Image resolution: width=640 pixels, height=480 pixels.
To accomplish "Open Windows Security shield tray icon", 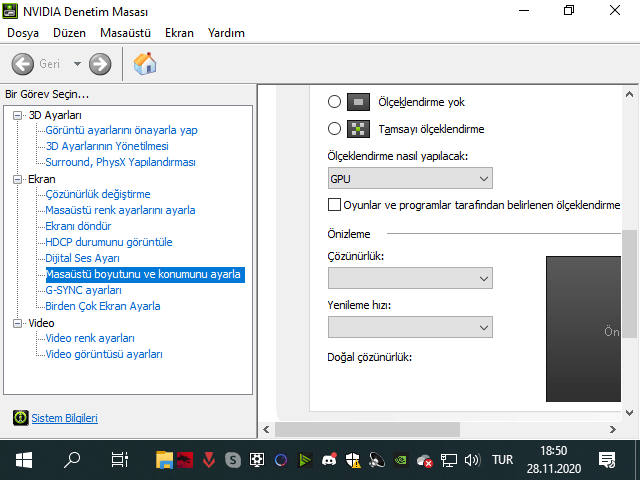I will (353, 460).
